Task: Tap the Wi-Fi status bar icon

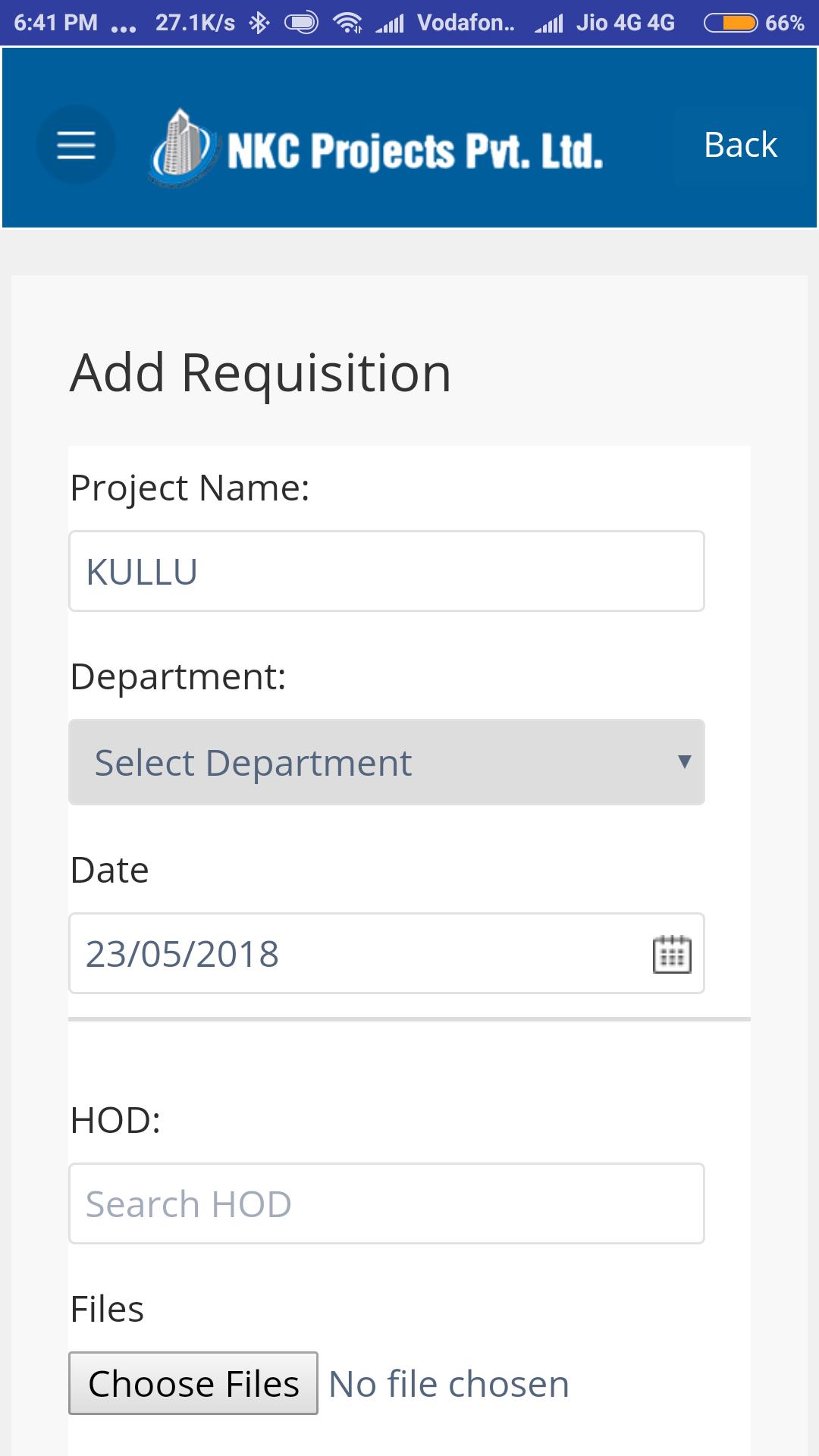Action: [x=347, y=24]
